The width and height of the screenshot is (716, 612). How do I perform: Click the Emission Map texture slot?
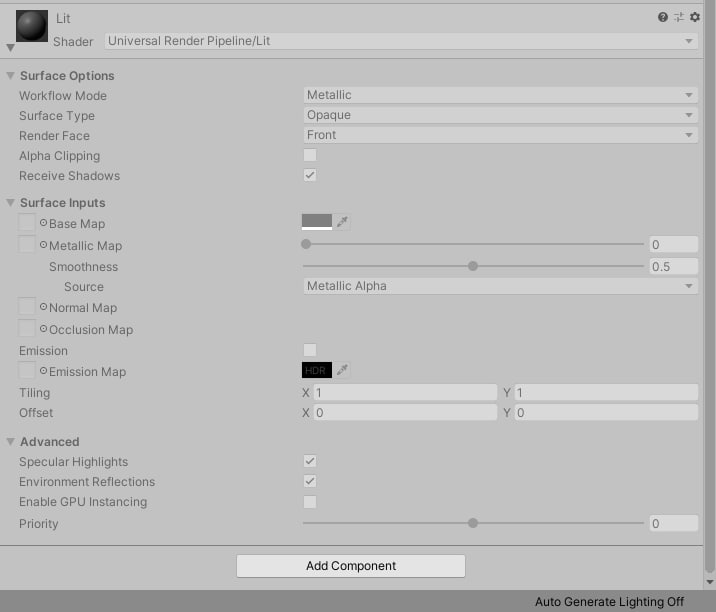click(26, 370)
